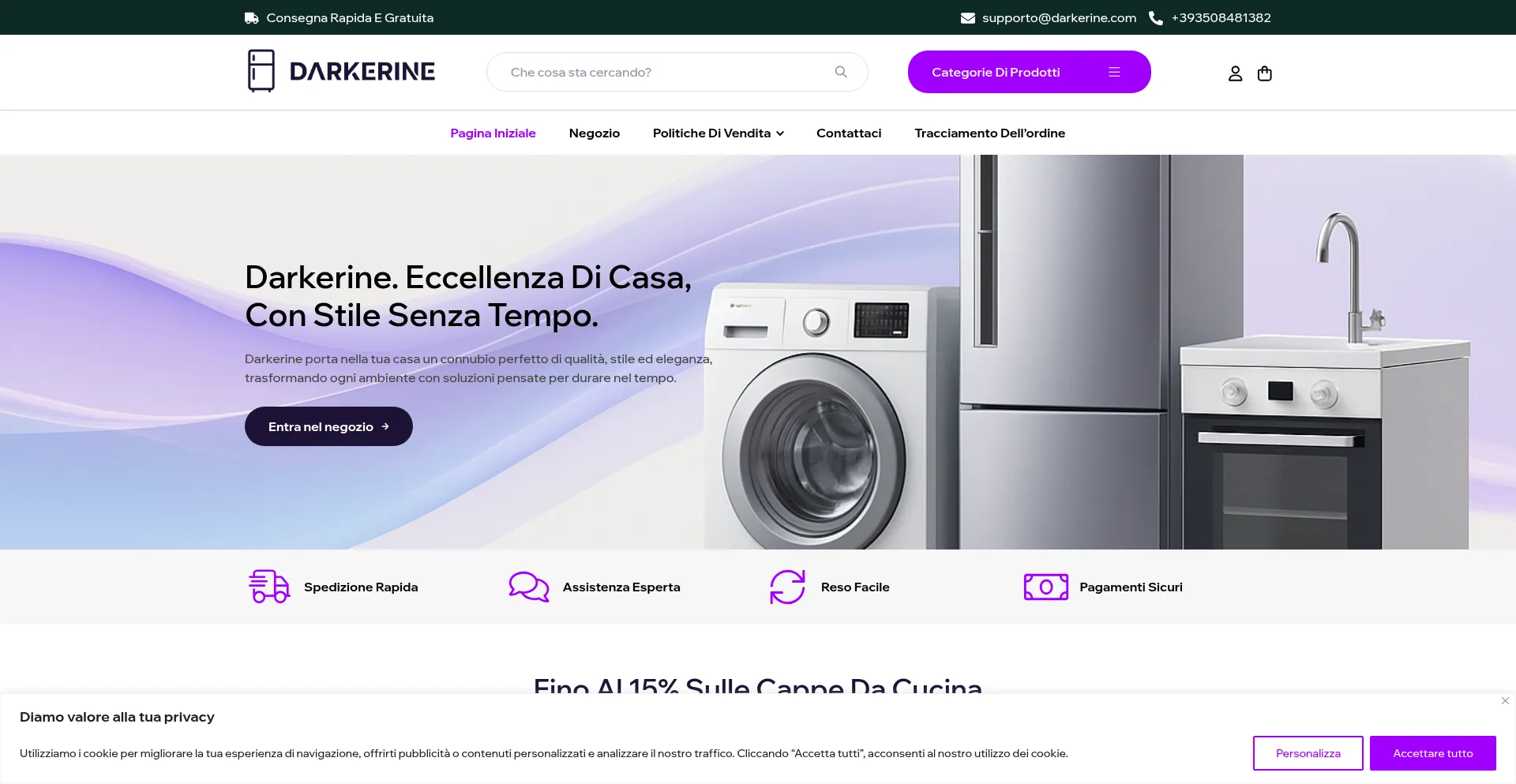Click the envelope email icon
The image size is (1516, 784).
point(967,17)
